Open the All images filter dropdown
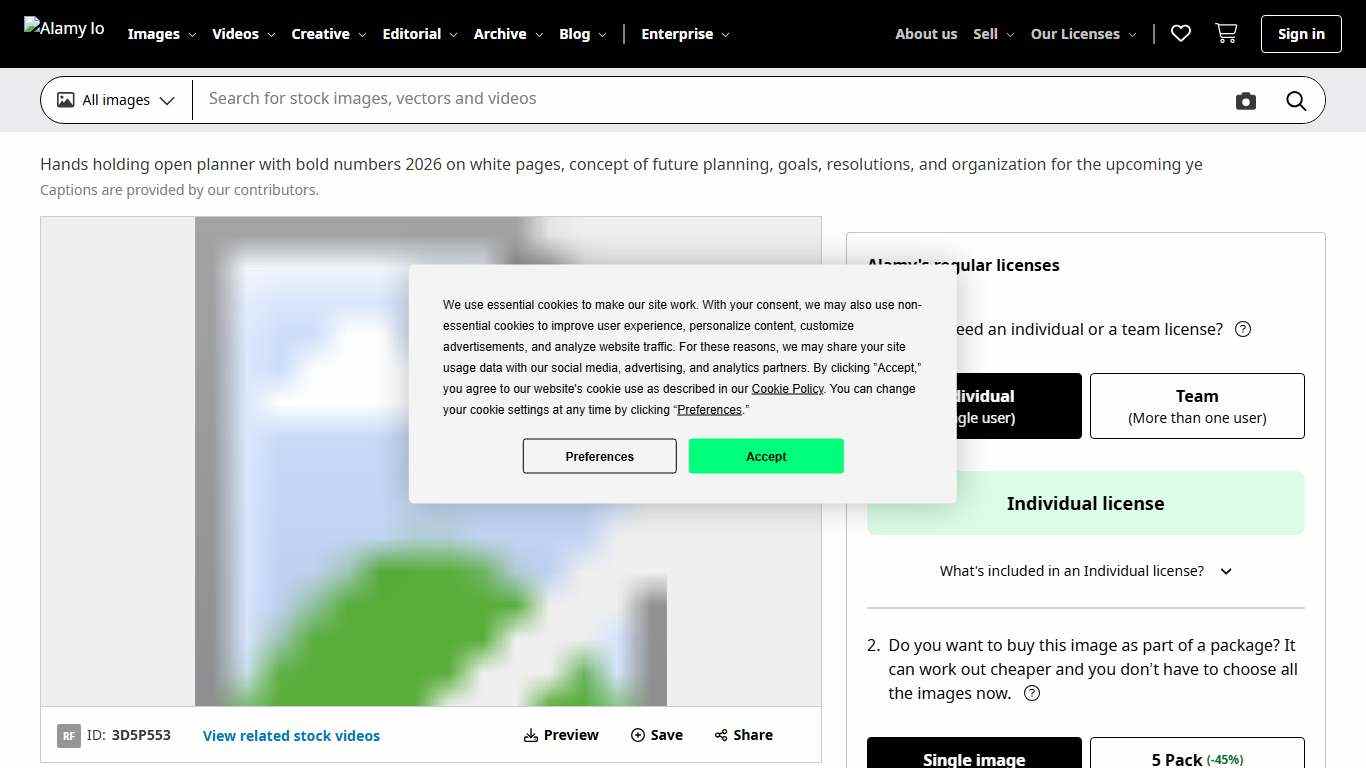 click(116, 100)
